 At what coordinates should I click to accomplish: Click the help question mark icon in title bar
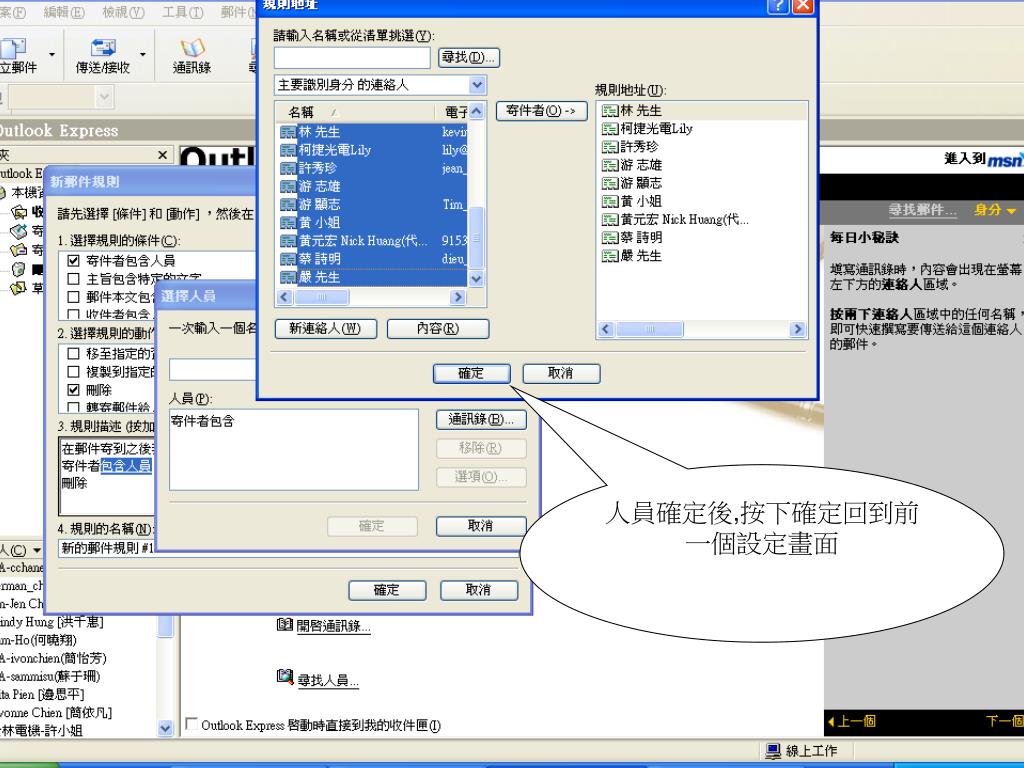coord(778,5)
